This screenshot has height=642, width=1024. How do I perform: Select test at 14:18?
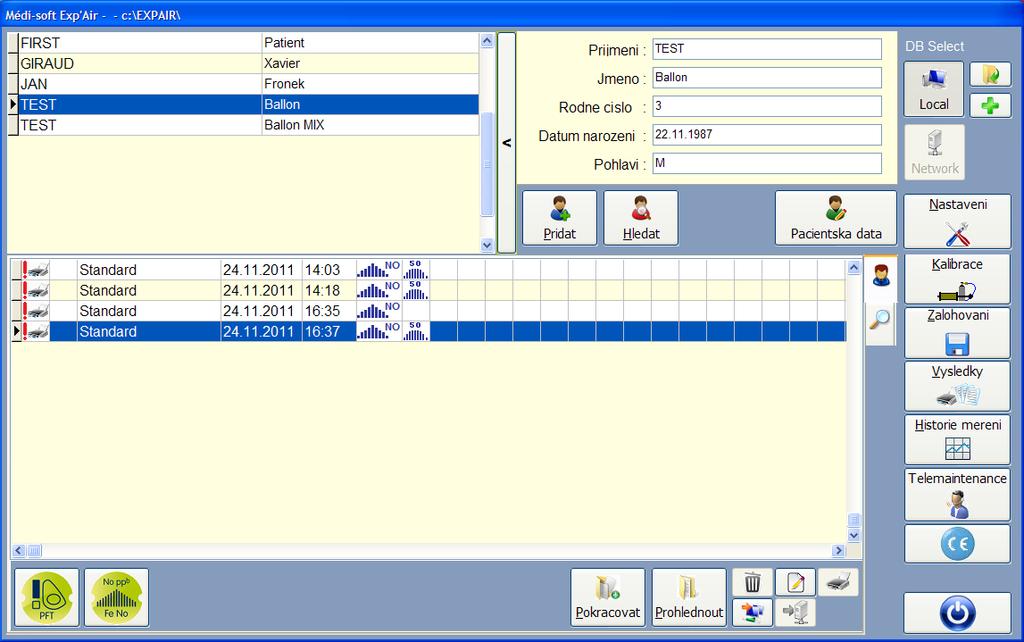click(428, 290)
